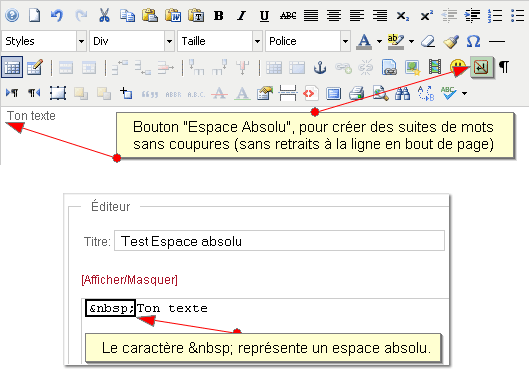Image resolution: width=529 pixels, height=376 pixels.
Task: Paste from clipboard icon
Action: point(150,16)
